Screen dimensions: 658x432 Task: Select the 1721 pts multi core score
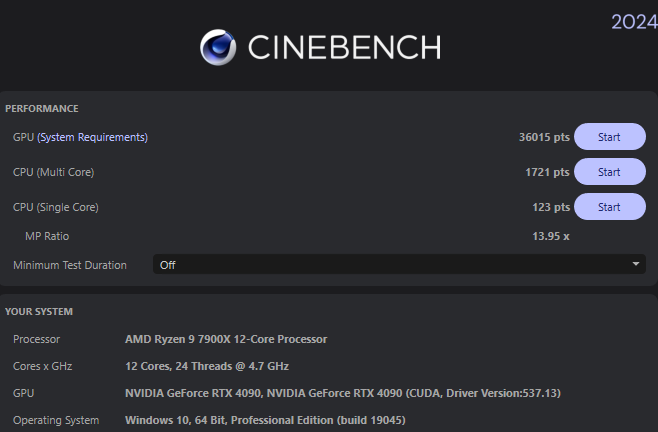coord(547,172)
